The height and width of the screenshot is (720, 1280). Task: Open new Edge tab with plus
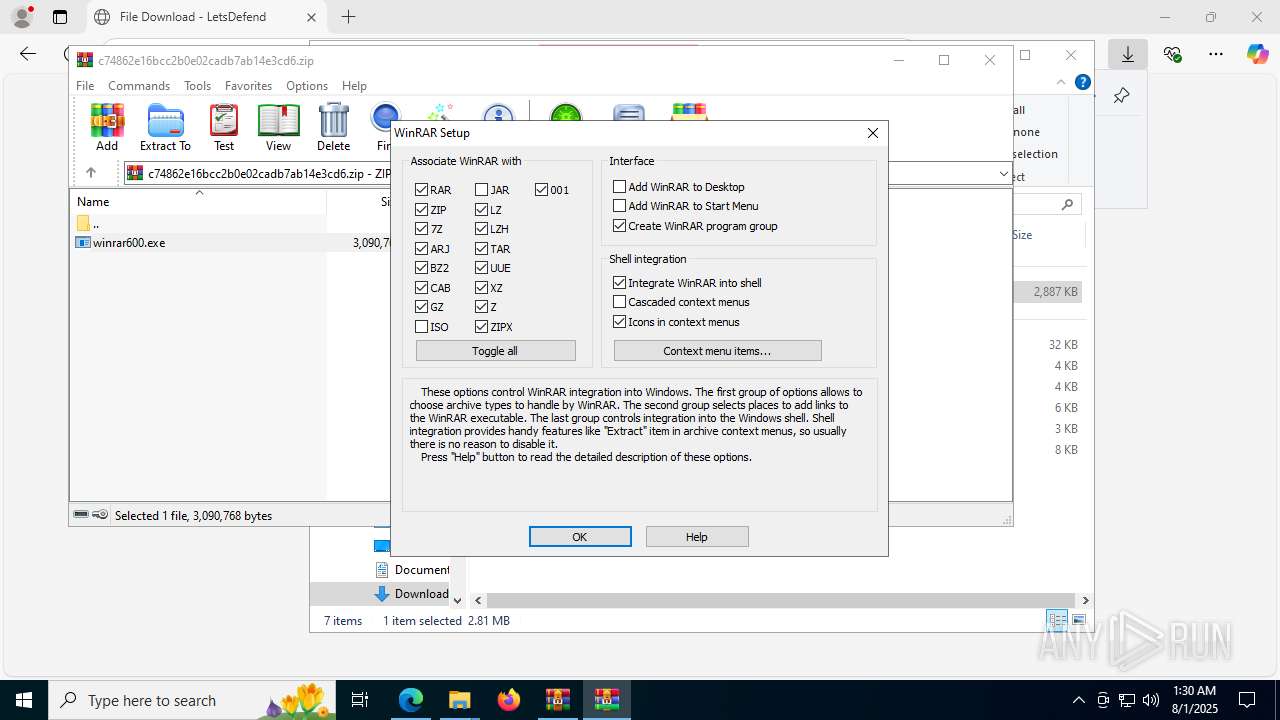pos(348,16)
